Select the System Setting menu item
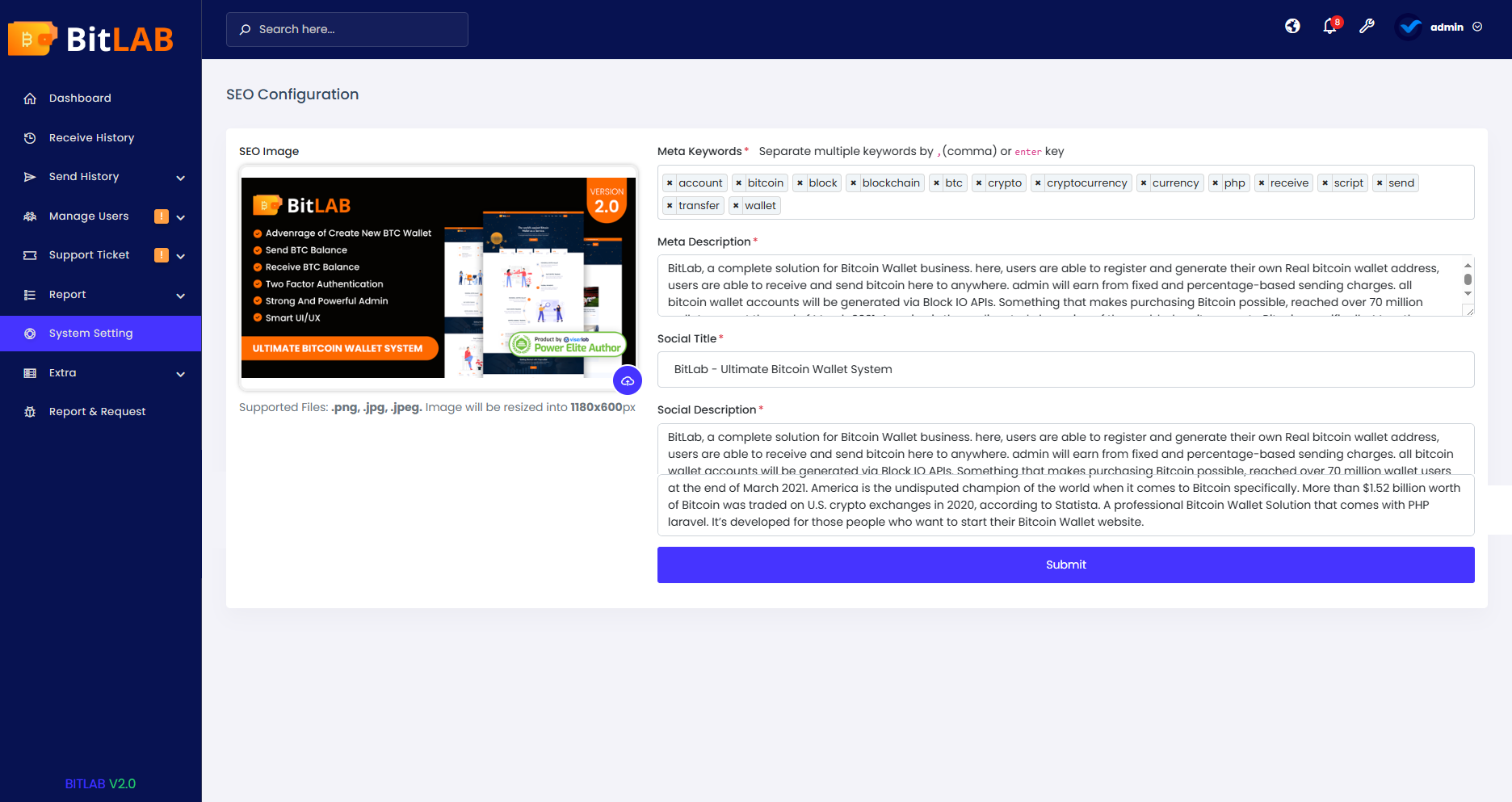Viewport: 1512px width, 802px height. (90, 333)
